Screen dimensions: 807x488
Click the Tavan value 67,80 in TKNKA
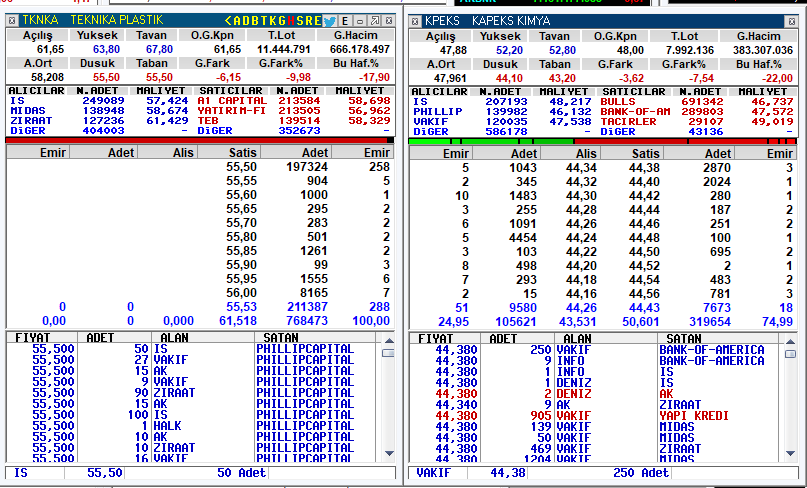160,49
